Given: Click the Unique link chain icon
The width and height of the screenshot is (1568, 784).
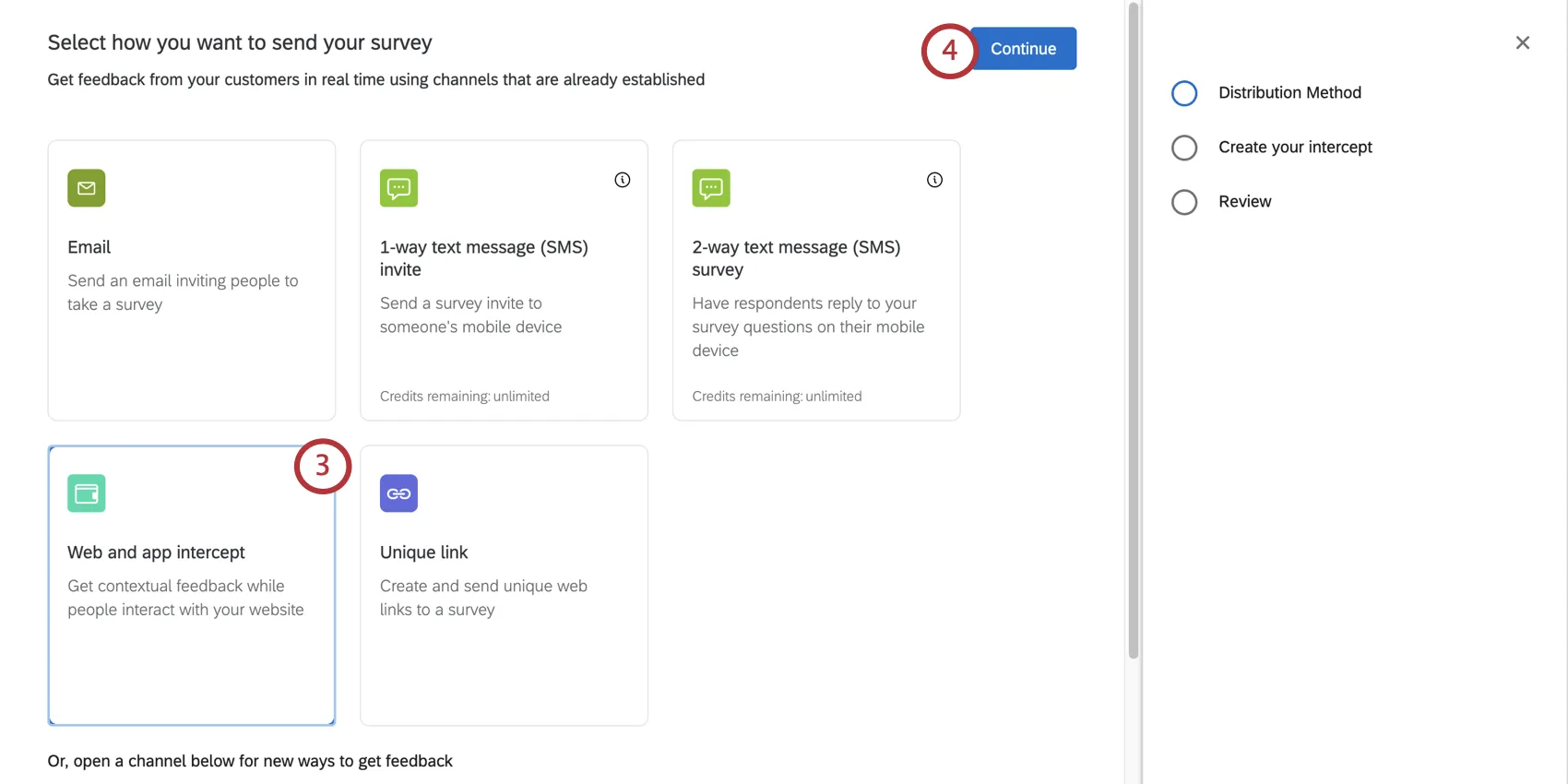Looking at the screenshot, I should [x=398, y=493].
